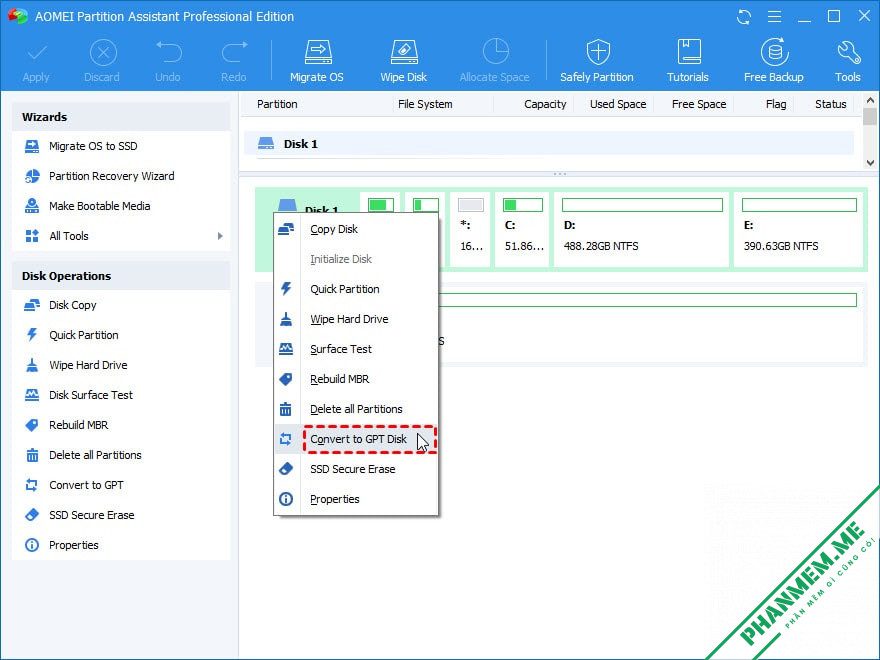Open the Tools toolbar menu
880x660 pixels.
[x=847, y=61]
